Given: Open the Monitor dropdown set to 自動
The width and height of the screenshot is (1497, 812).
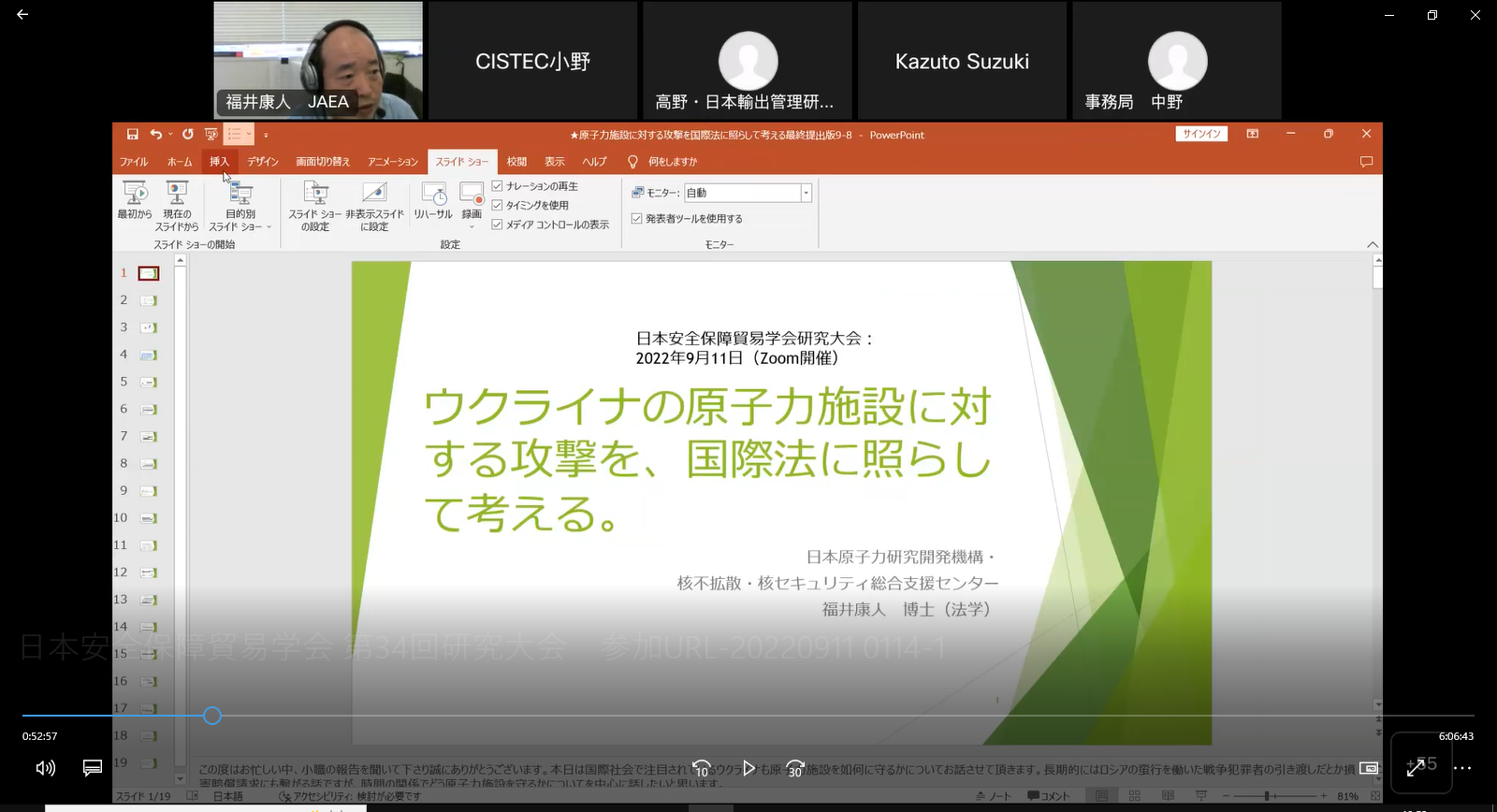Looking at the screenshot, I should tap(806, 193).
